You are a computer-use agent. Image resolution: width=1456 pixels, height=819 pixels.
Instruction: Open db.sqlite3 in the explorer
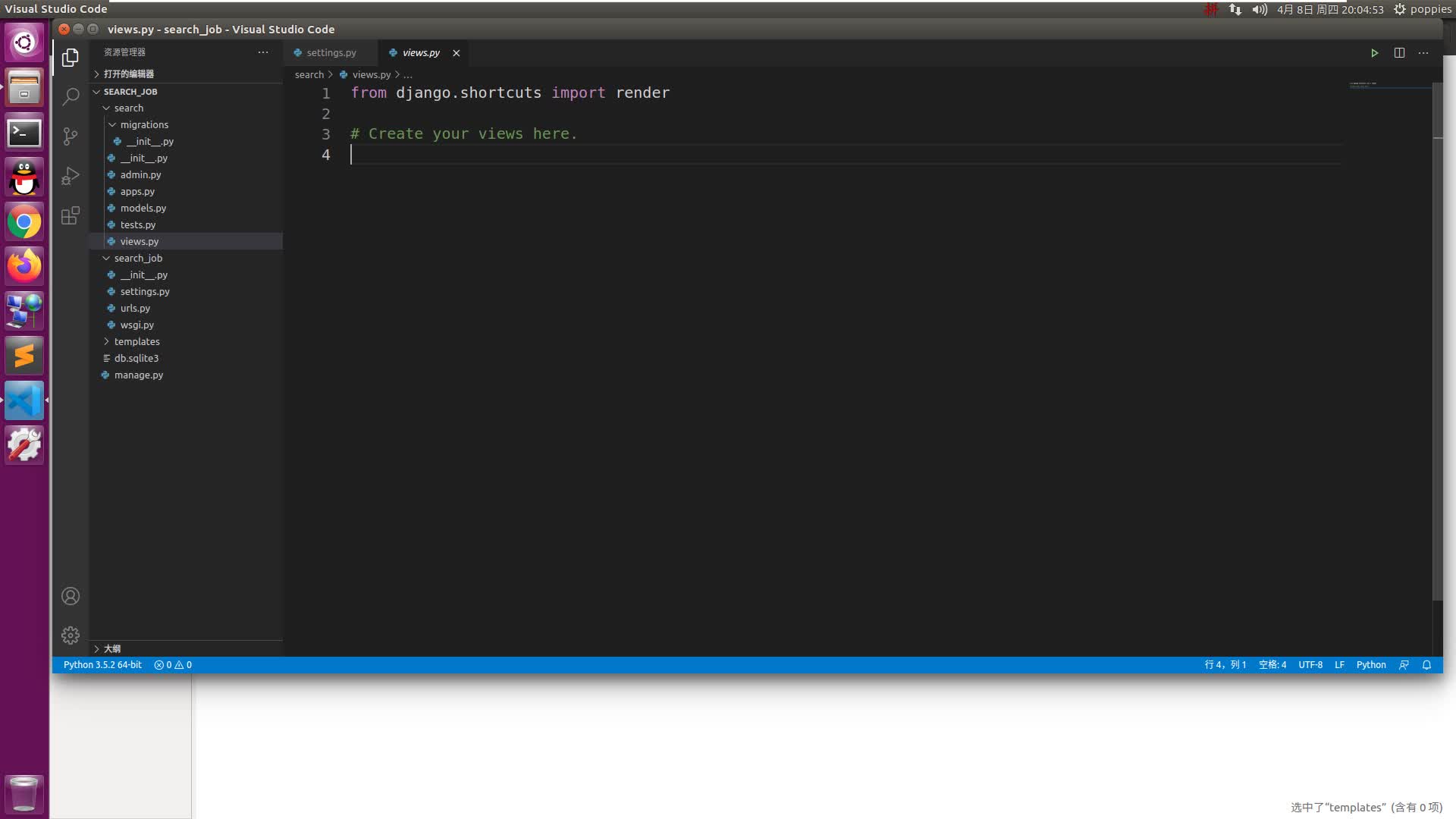[186, 359]
